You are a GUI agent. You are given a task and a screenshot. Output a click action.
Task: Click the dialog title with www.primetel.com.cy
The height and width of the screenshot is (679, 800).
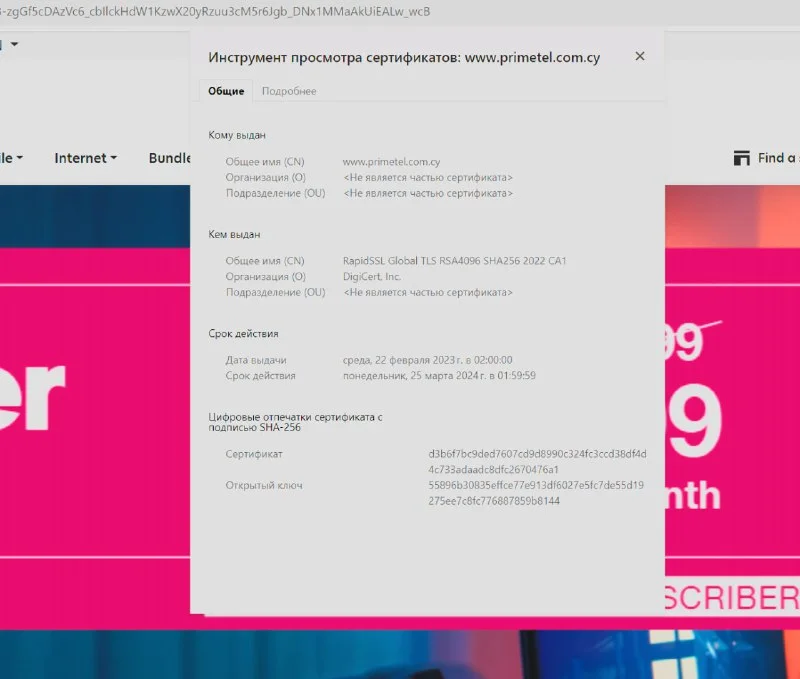pyautogui.click(x=404, y=57)
